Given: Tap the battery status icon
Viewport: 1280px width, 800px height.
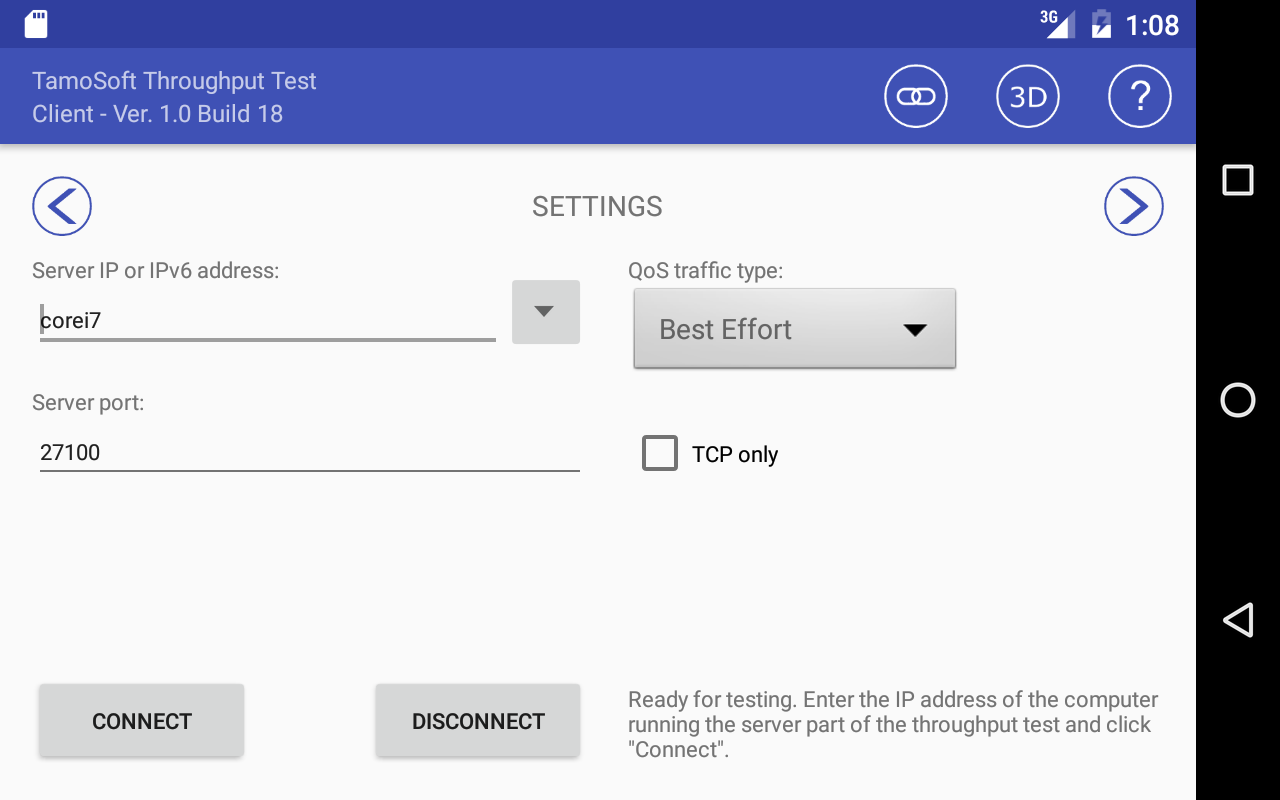Looking at the screenshot, I should pyautogui.click(x=1101, y=24).
